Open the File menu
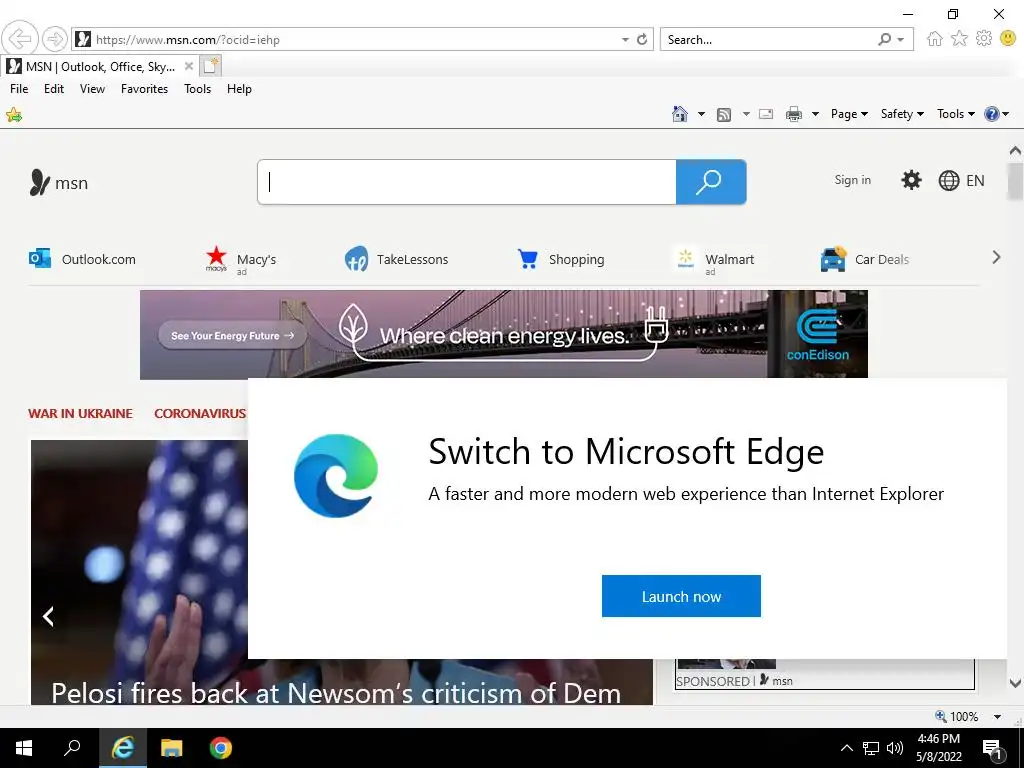 tap(19, 89)
